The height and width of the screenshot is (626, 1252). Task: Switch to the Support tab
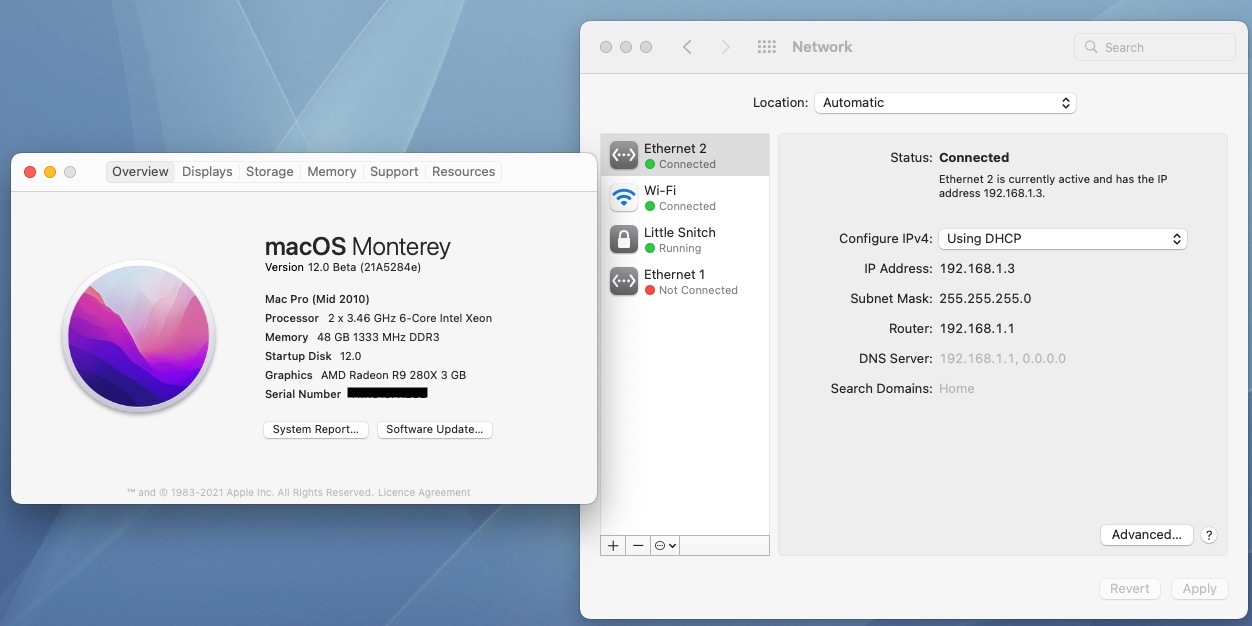point(394,172)
